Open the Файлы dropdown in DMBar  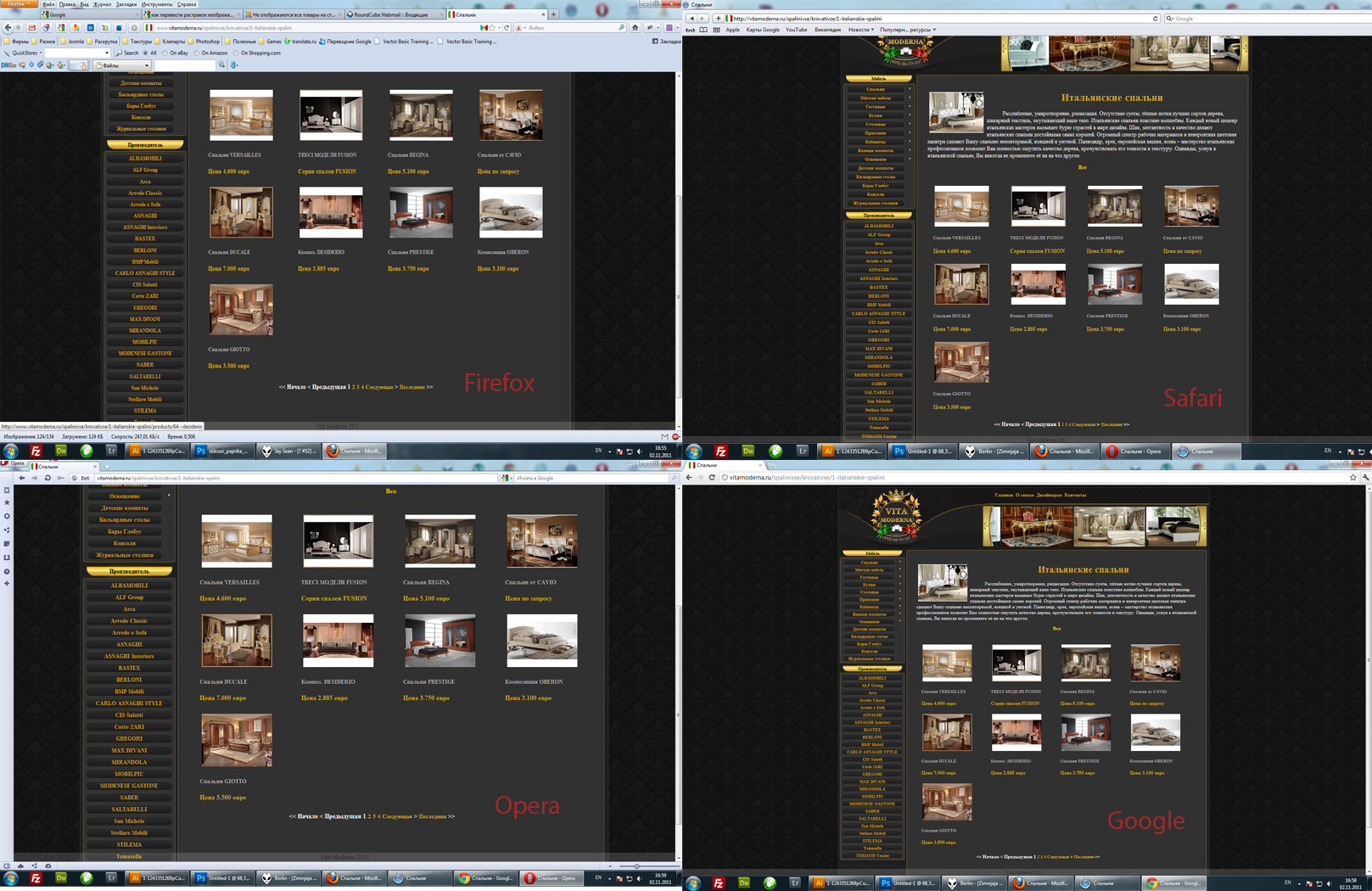(122, 65)
